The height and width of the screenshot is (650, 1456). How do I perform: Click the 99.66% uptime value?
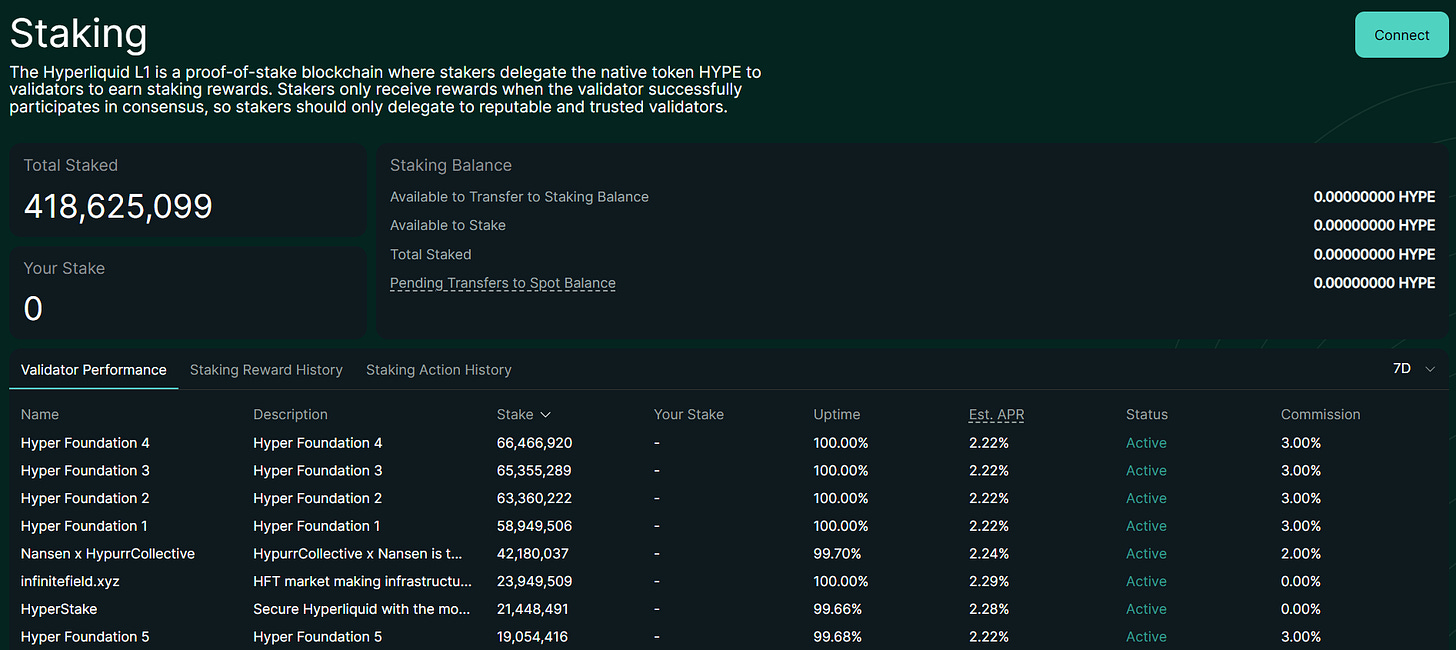point(837,609)
